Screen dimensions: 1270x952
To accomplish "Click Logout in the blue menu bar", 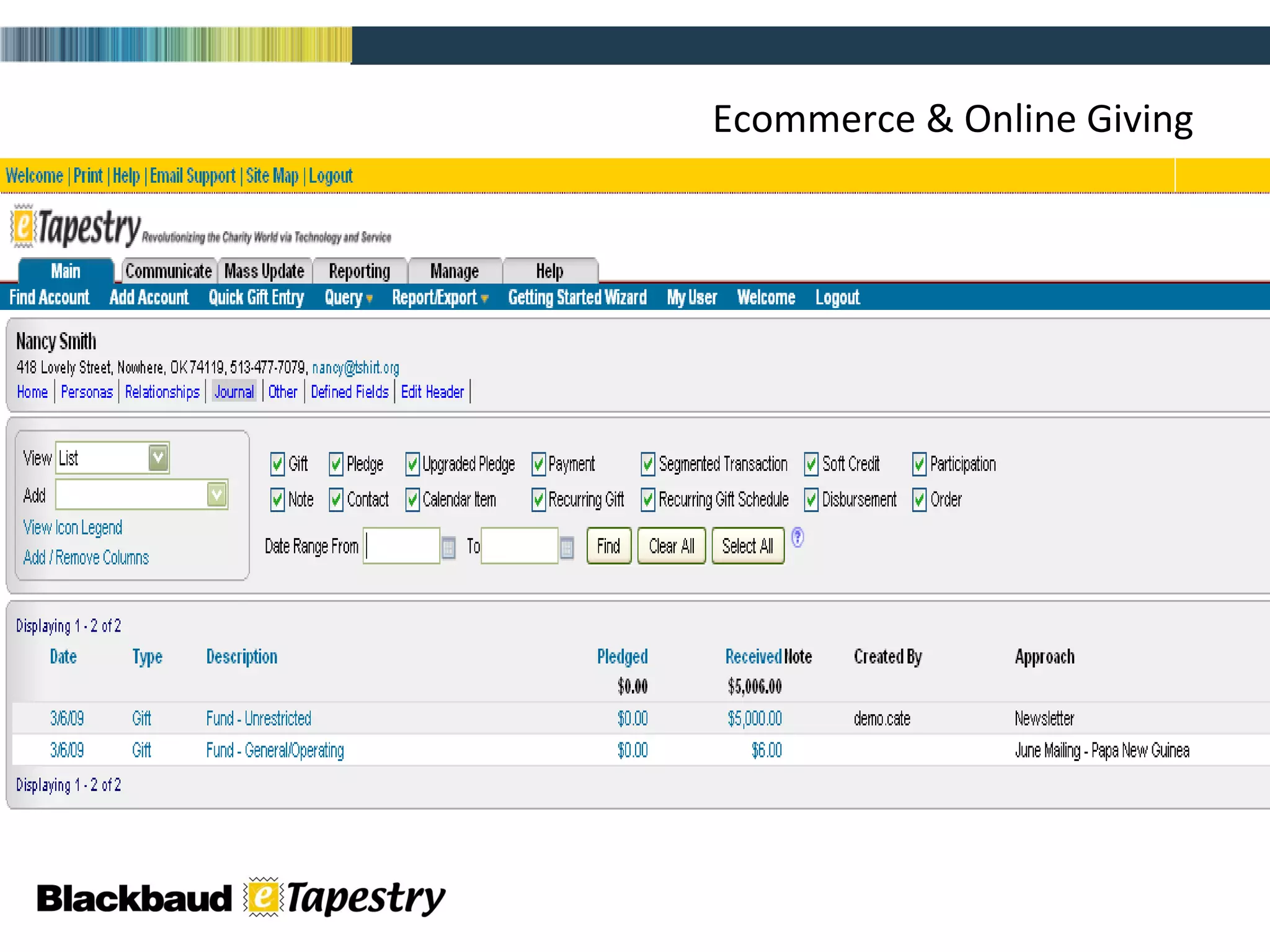I will coord(838,297).
